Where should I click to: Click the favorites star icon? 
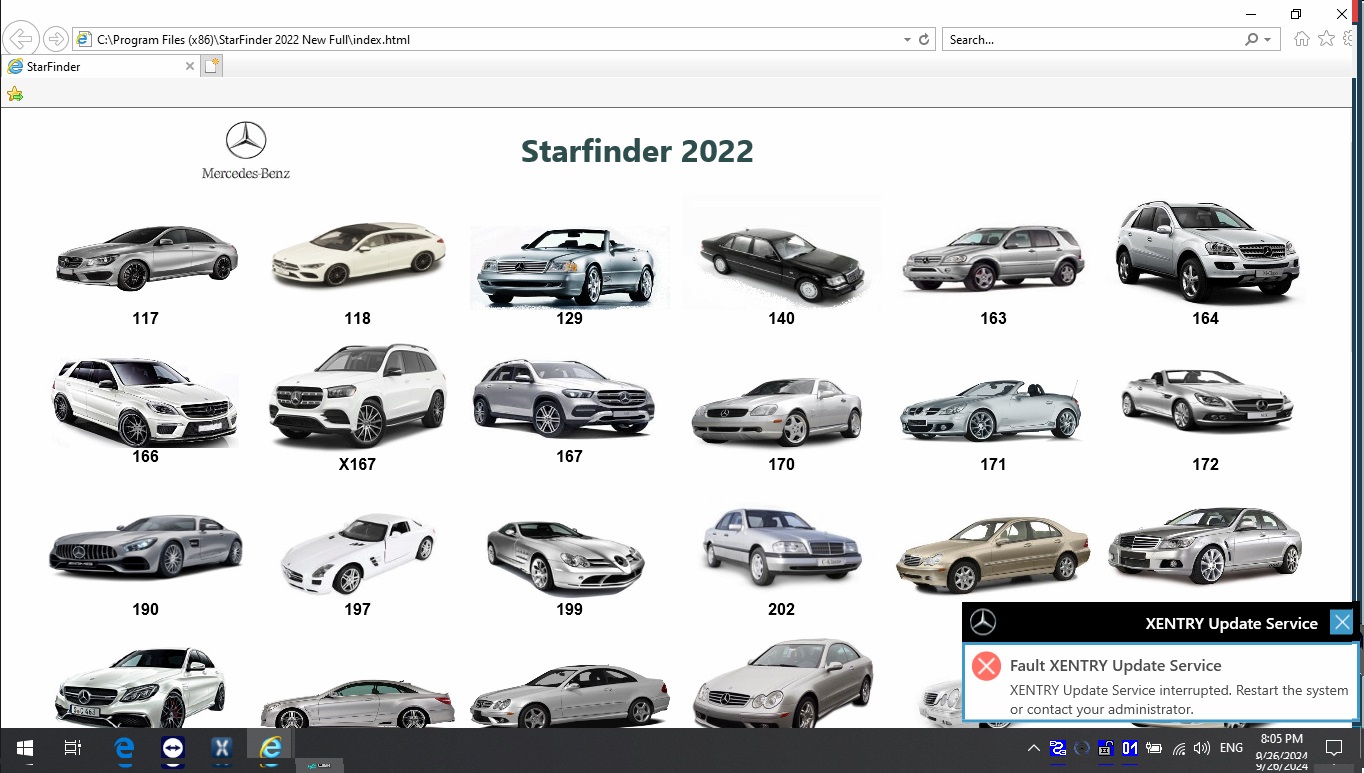point(1327,39)
